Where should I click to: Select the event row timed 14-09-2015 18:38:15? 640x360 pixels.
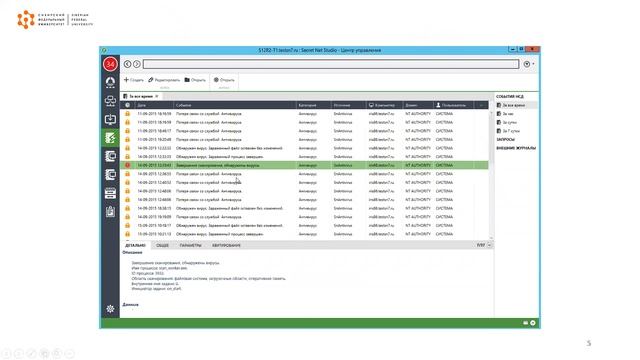(x=304, y=209)
